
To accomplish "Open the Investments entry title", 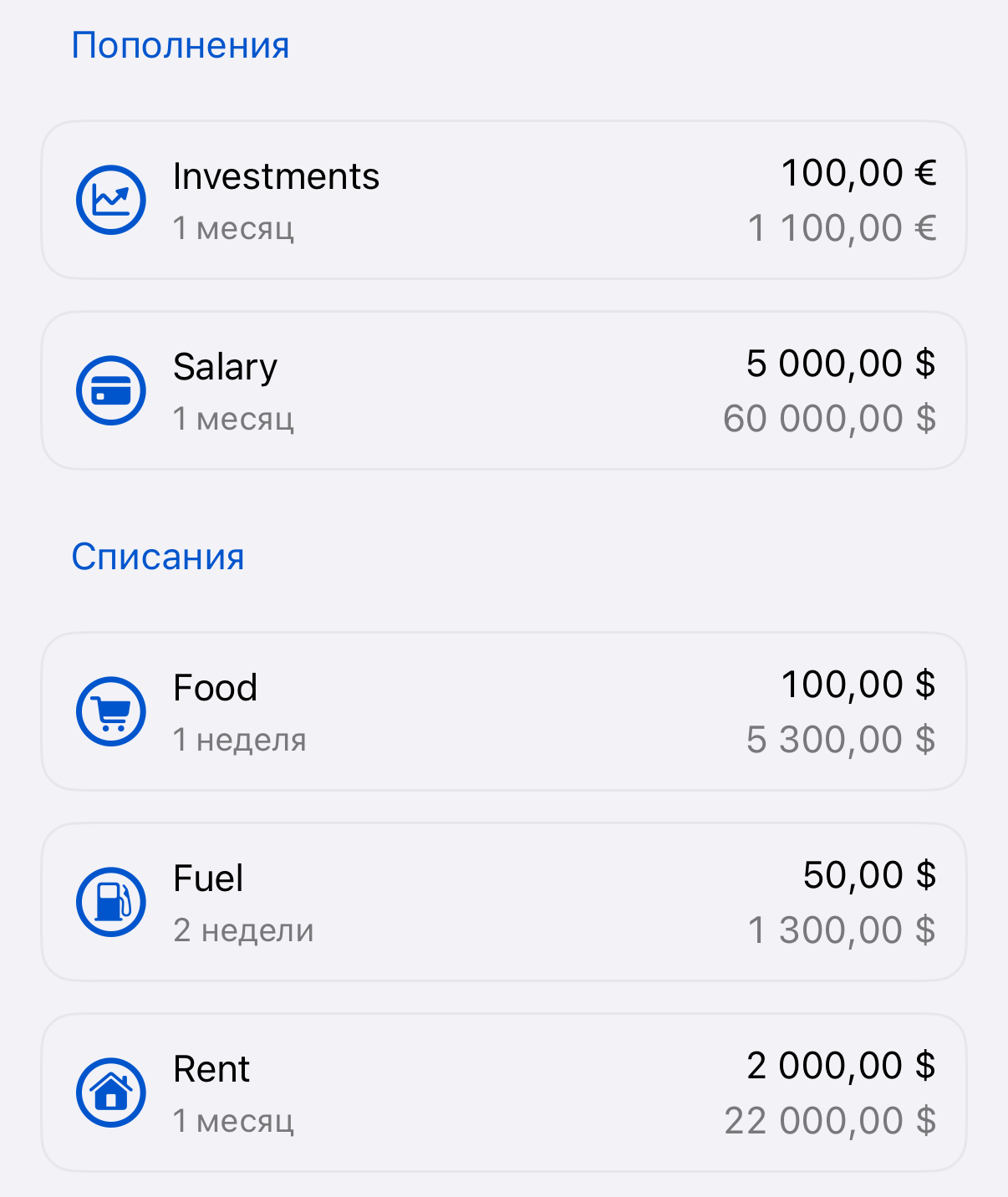I will (276, 176).
